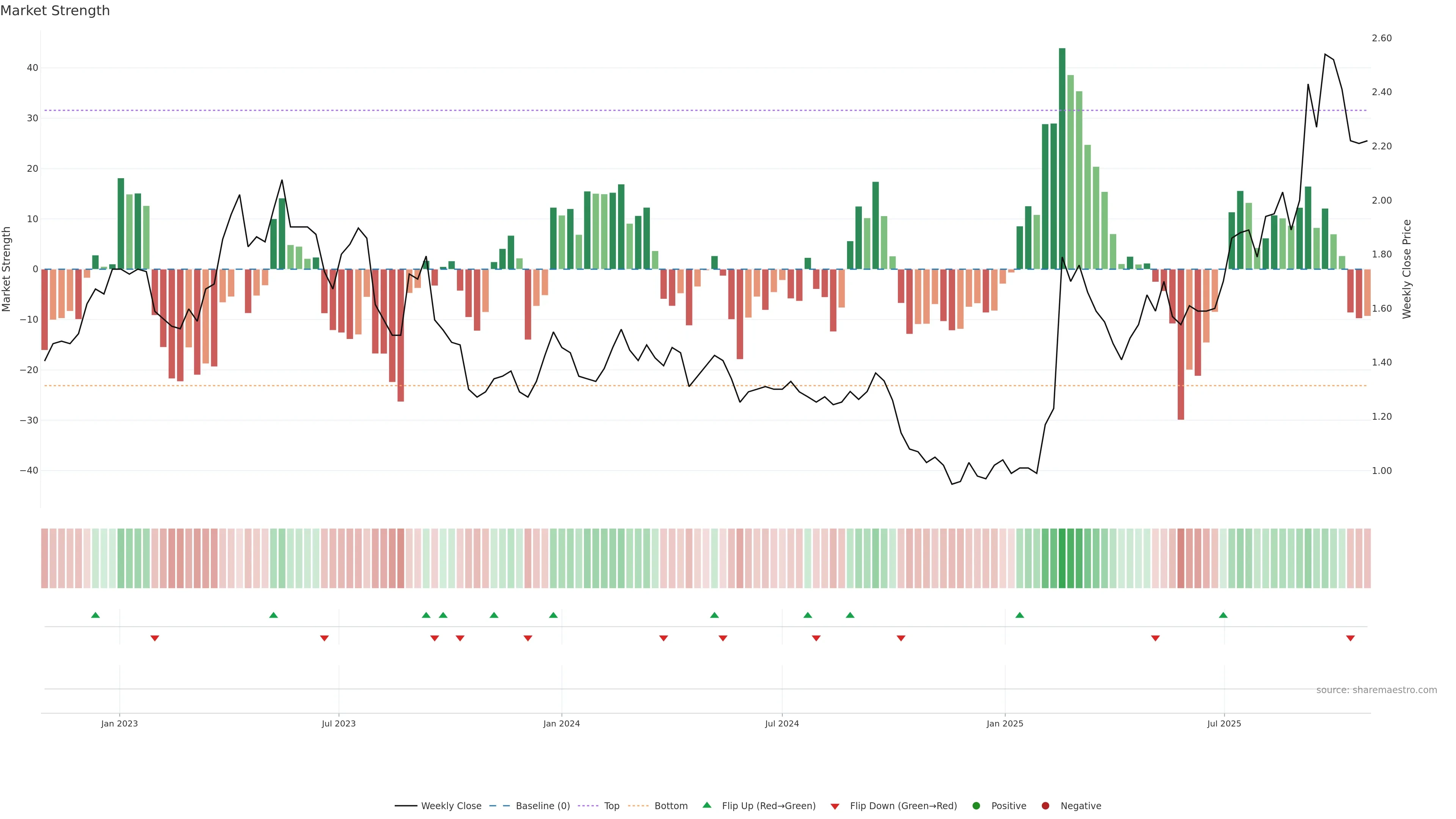Image resolution: width=1456 pixels, height=819 pixels.
Task: Click the Flip Down red triangle legend icon
Action: click(x=835, y=806)
